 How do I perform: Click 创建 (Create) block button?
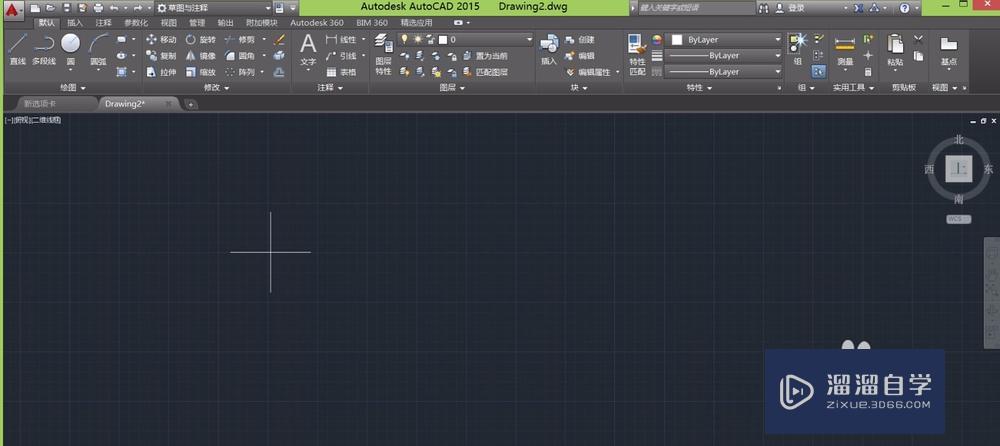(x=580, y=40)
